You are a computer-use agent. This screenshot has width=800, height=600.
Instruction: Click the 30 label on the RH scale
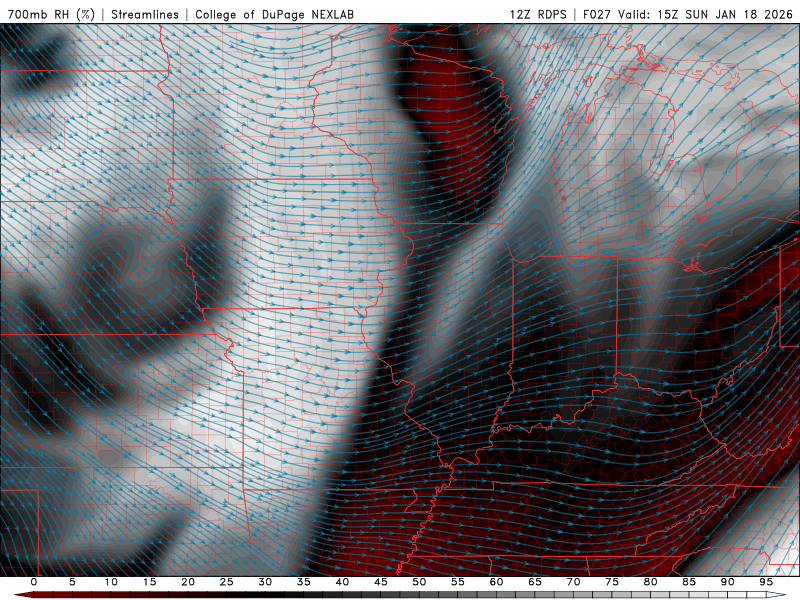coord(265,582)
